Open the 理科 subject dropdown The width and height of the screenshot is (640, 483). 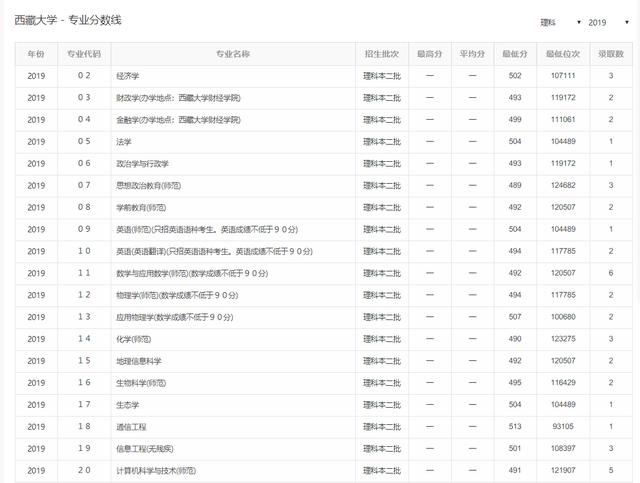pos(560,22)
